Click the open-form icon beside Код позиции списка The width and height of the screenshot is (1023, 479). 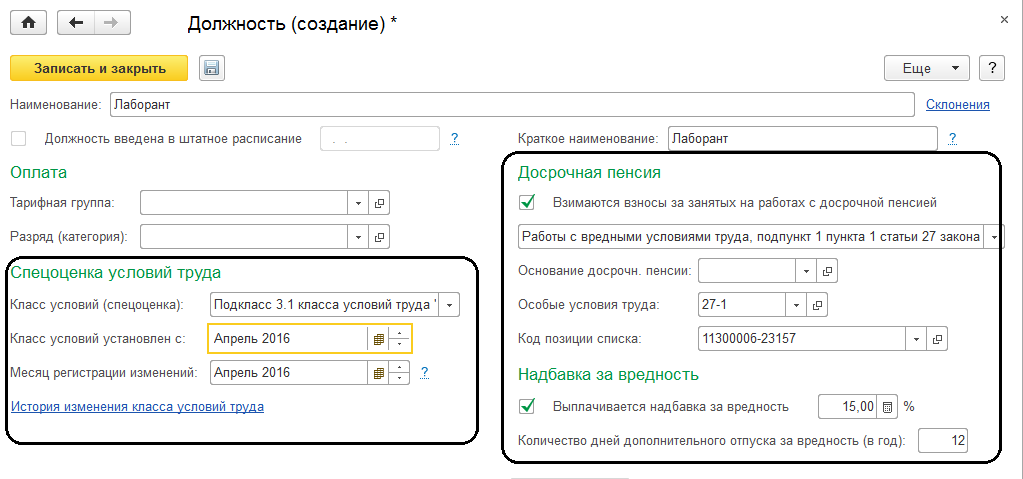(x=937, y=339)
